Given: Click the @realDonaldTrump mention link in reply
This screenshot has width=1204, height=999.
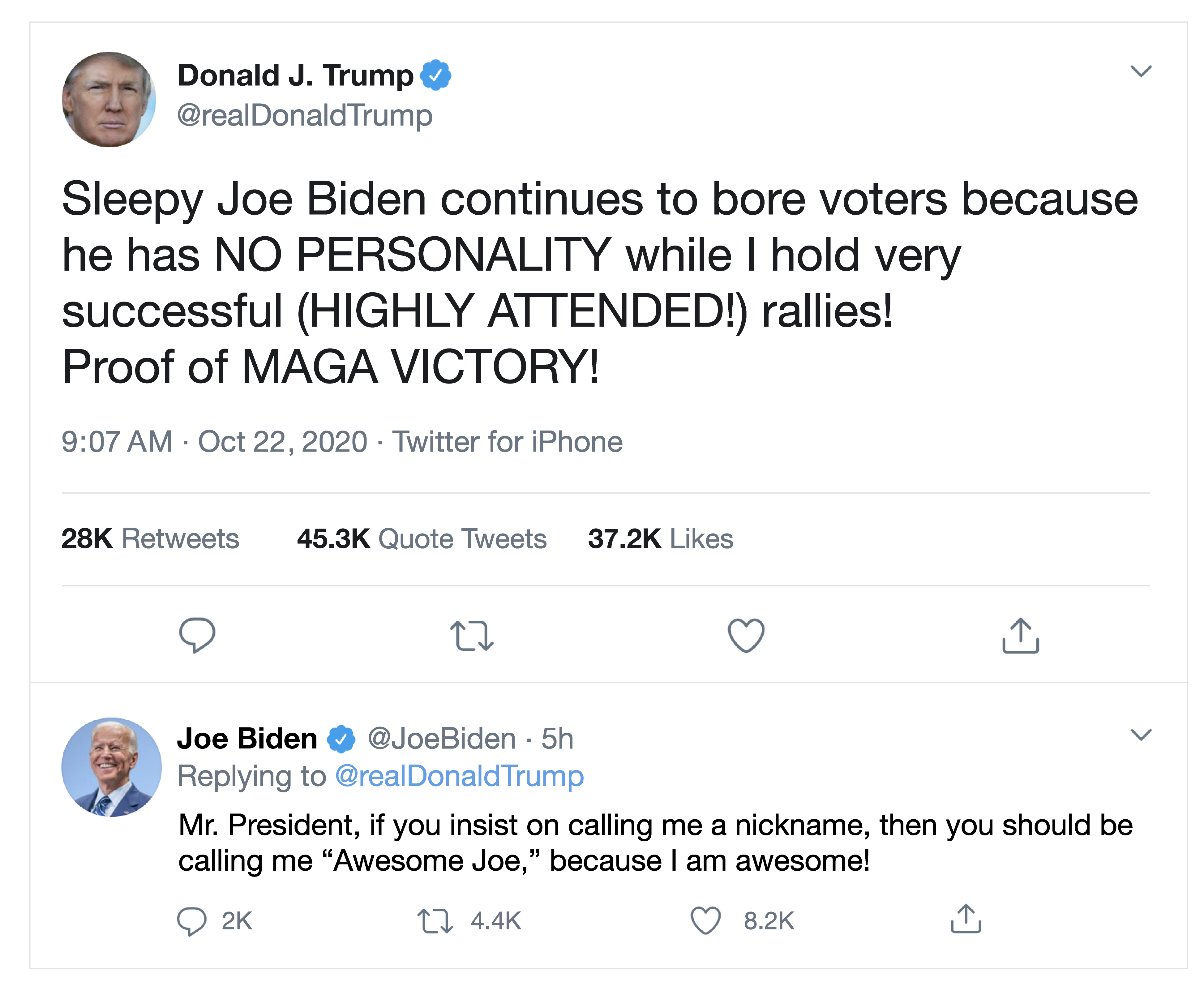Looking at the screenshot, I should pos(459,776).
